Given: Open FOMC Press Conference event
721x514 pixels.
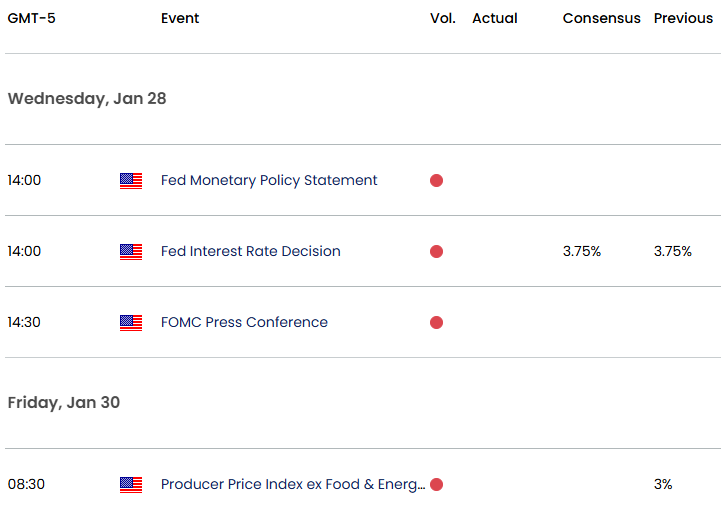Looking at the screenshot, I should click(x=244, y=323).
